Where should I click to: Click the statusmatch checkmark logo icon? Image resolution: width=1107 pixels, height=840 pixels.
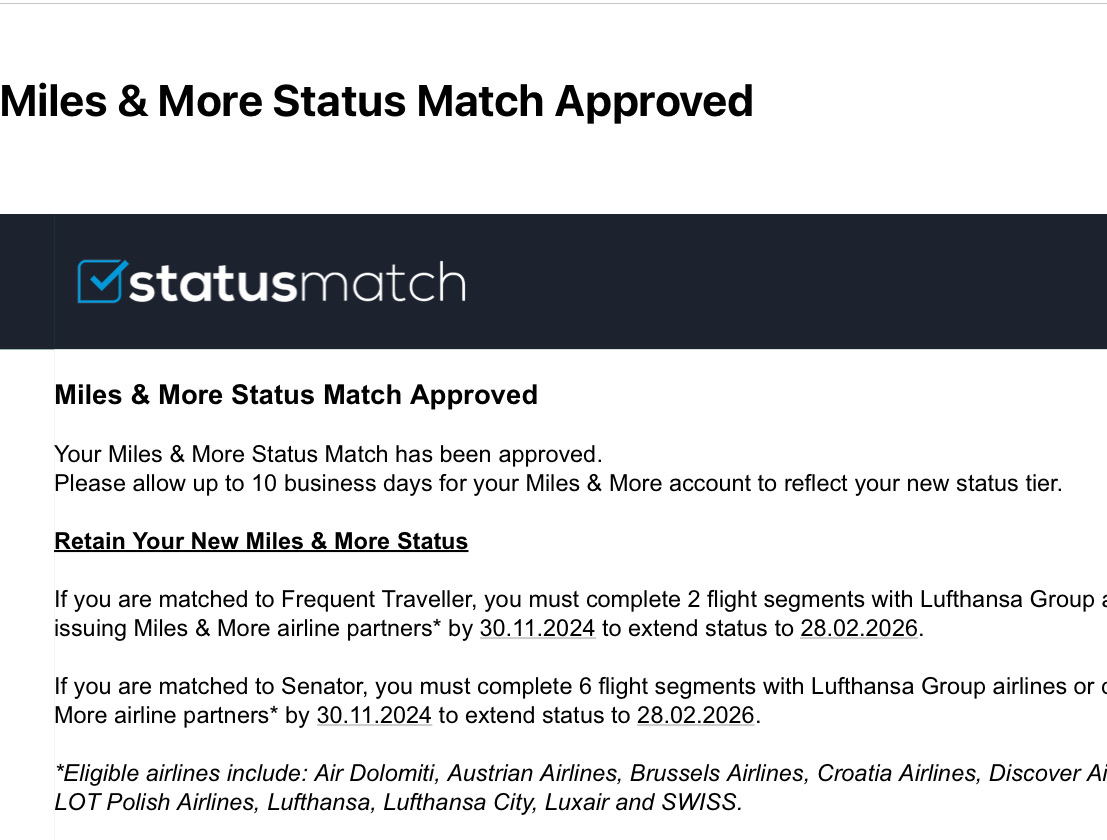tap(102, 282)
